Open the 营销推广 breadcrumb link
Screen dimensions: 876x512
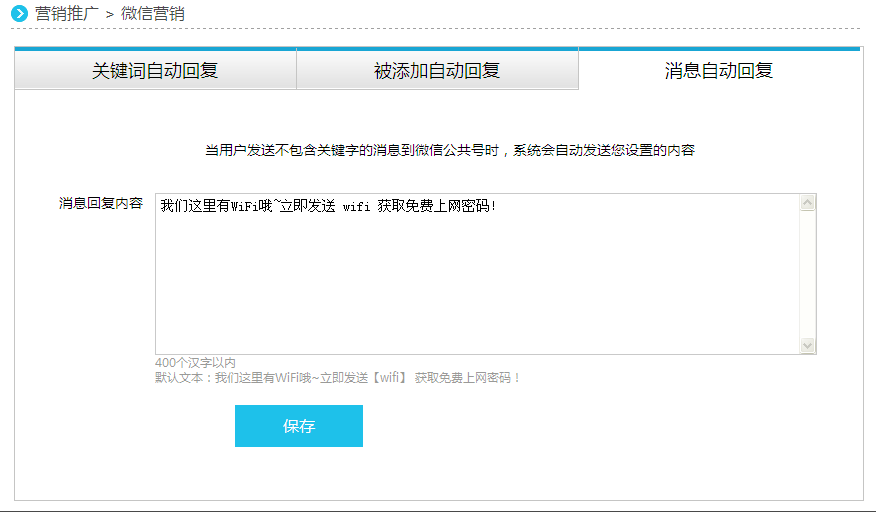tap(66, 14)
